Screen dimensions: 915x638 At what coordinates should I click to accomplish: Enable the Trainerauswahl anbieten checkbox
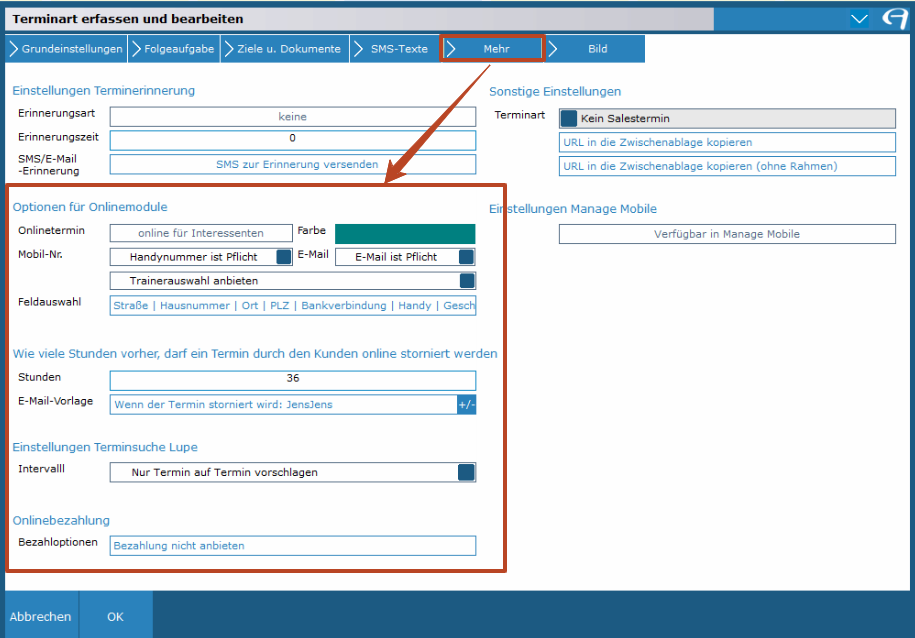point(466,281)
